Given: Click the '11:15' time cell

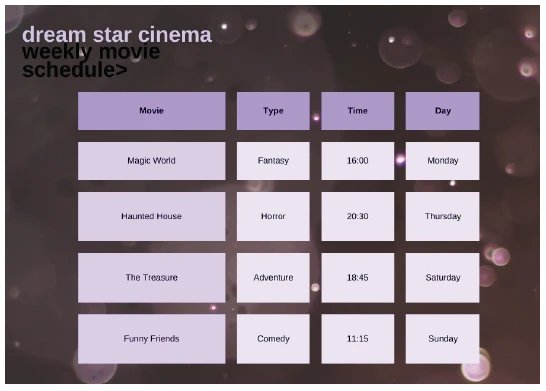Looking at the screenshot, I should [358, 339].
